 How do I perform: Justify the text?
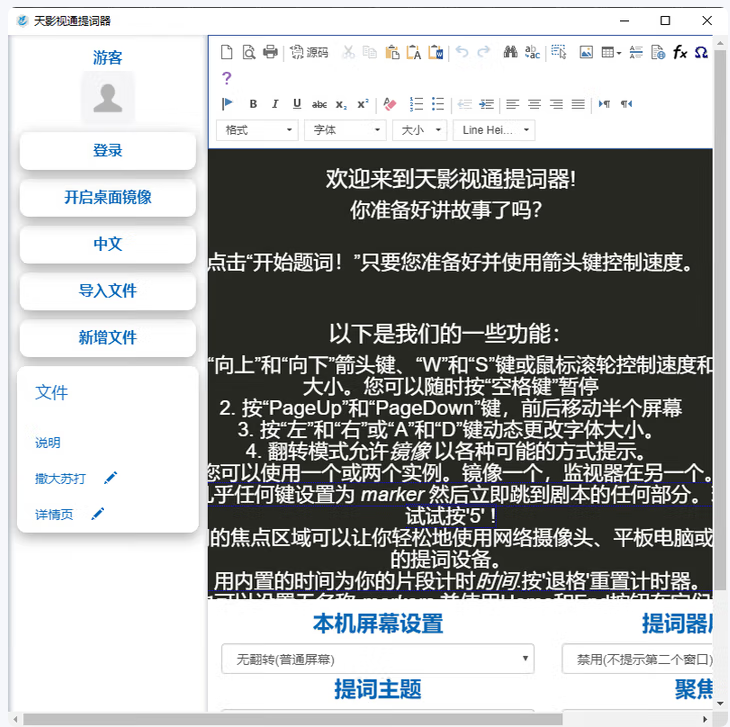[578, 104]
